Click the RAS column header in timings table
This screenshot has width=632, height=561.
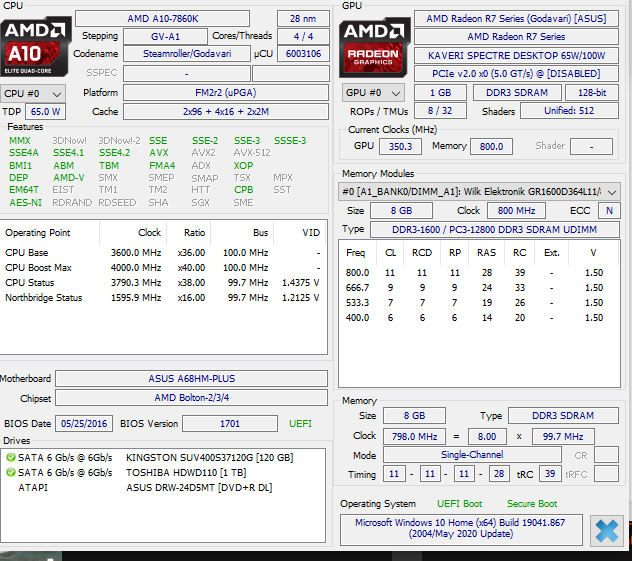tap(486, 253)
